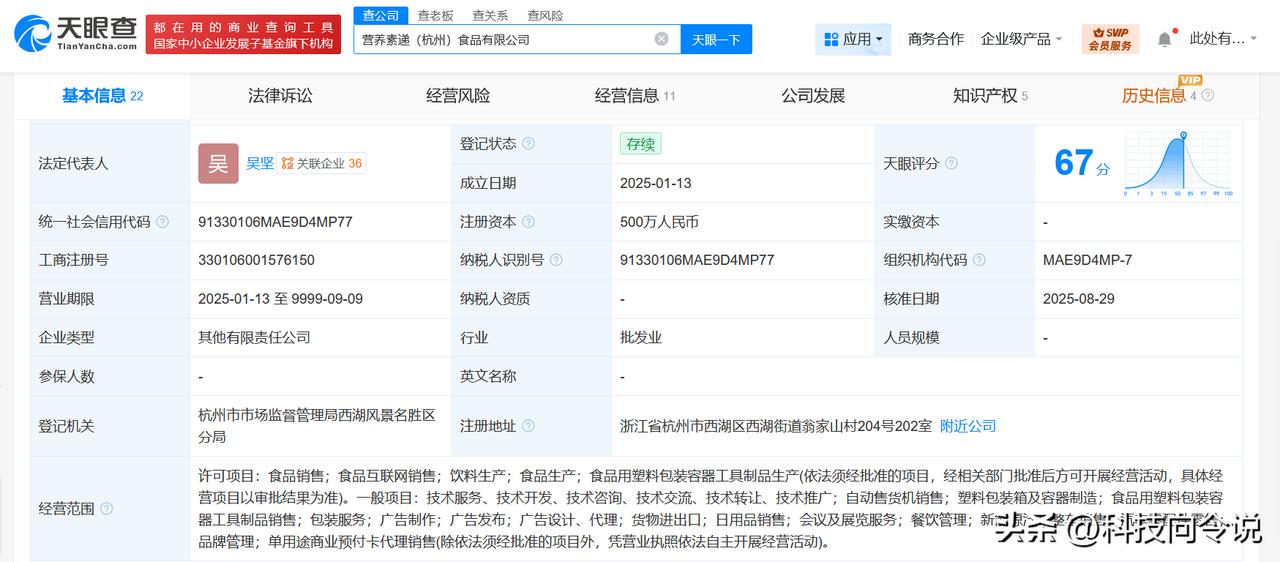Click the help icon beside 登记状态
Screen dimensions: 1280x562
tap(528, 144)
